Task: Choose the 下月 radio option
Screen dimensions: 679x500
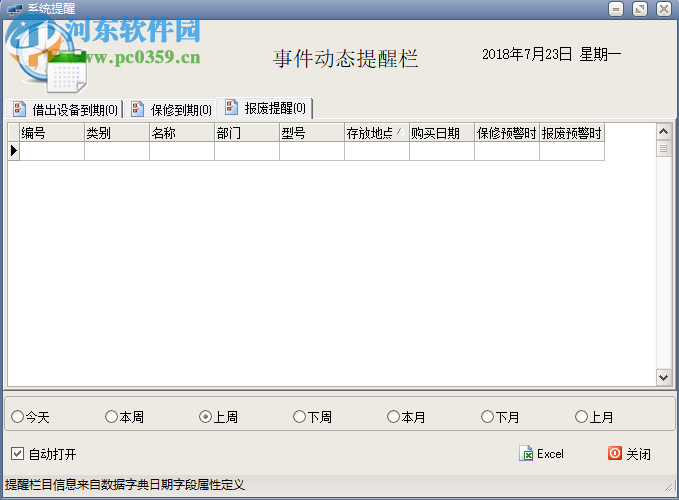Action: tap(500, 417)
